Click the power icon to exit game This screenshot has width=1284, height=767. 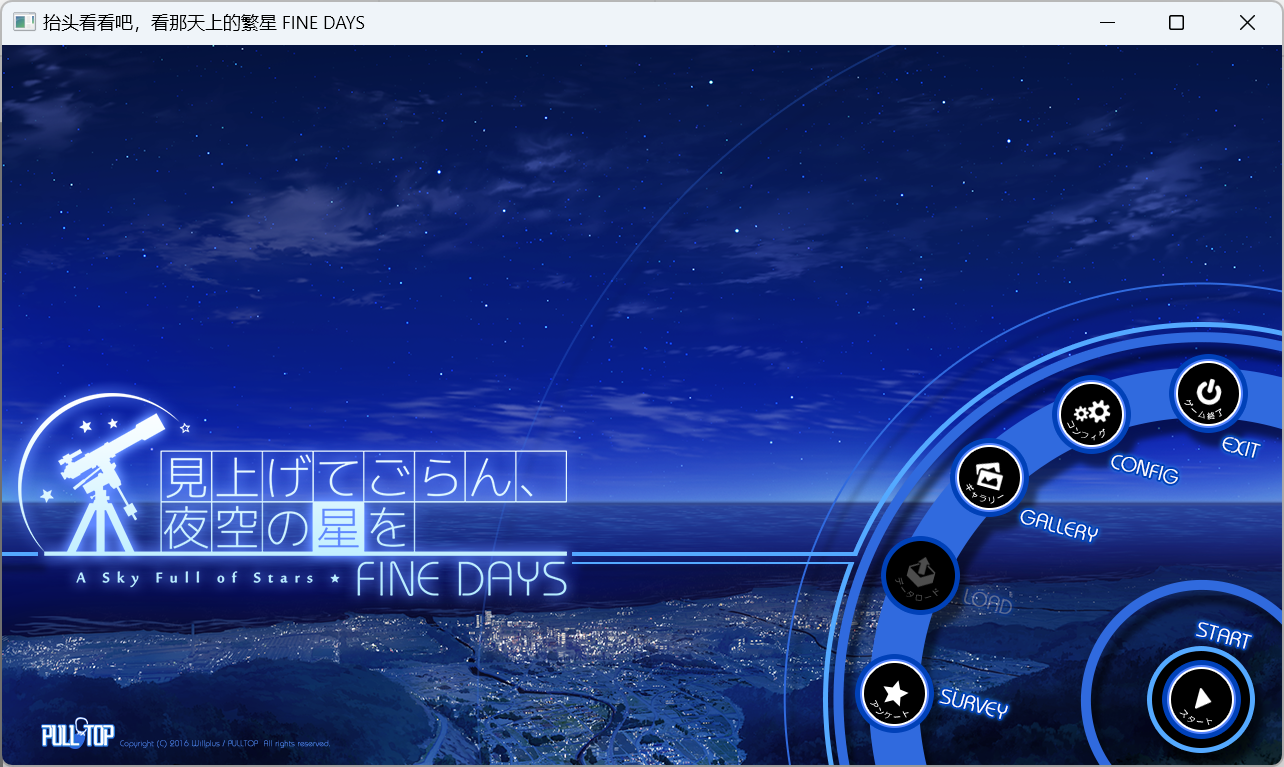coord(1208,393)
